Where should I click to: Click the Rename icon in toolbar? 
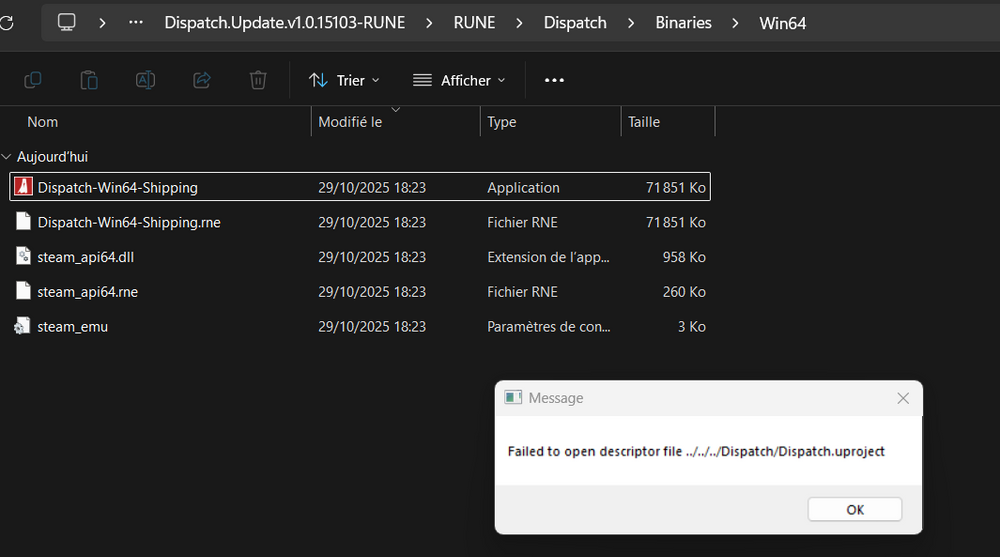tap(145, 80)
